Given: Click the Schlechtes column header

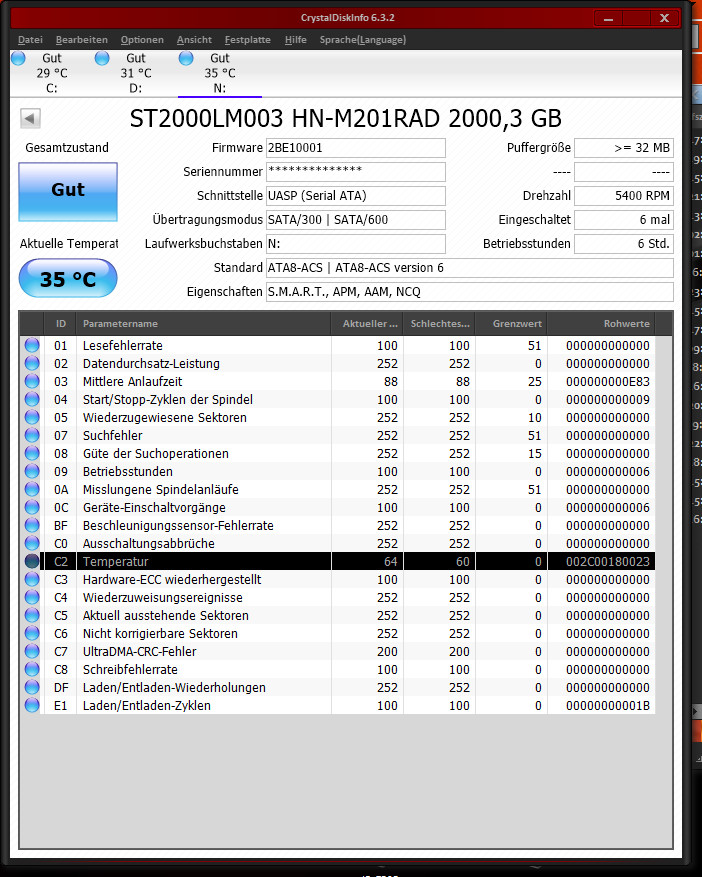Looking at the screenshot, I should click(x=439, y=324).
